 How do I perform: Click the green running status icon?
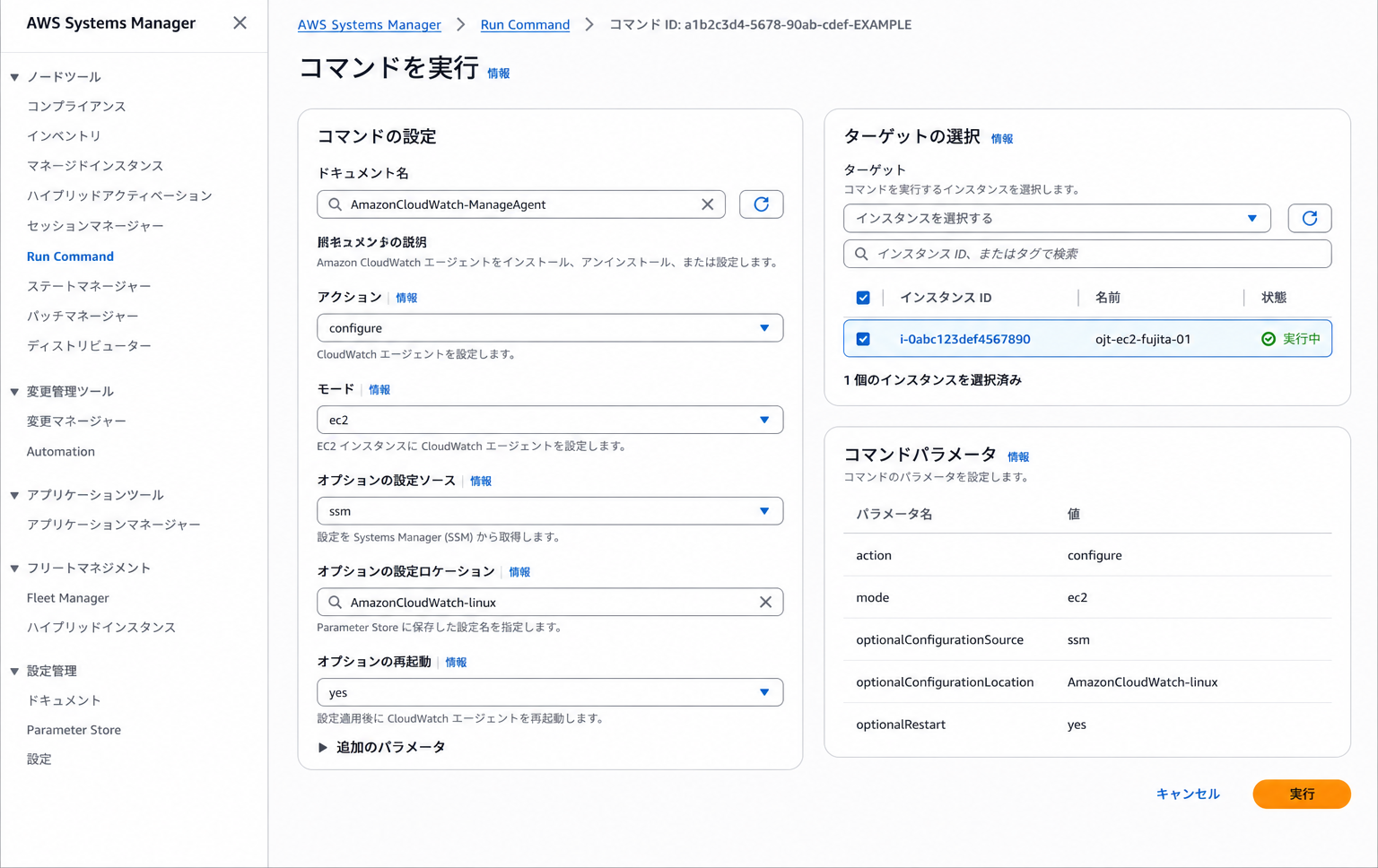(1269, 339)
